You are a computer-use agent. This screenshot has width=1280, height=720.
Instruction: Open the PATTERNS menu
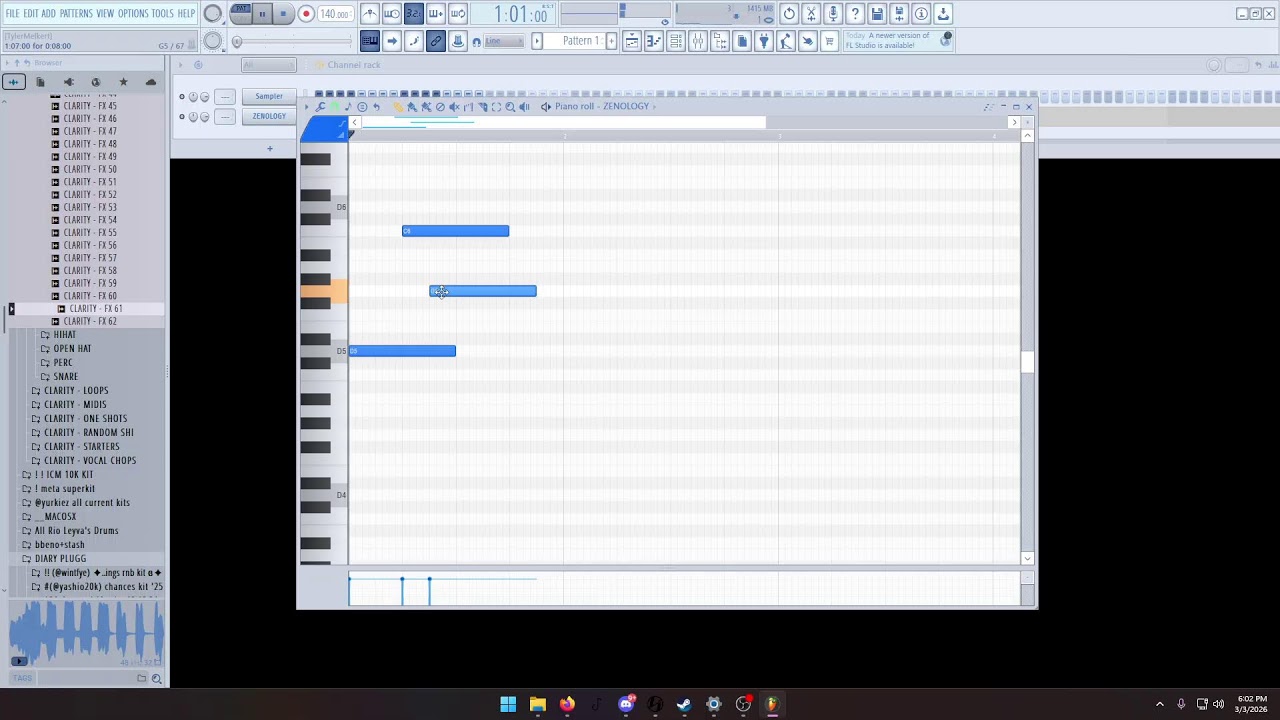(x=76, y=13)
